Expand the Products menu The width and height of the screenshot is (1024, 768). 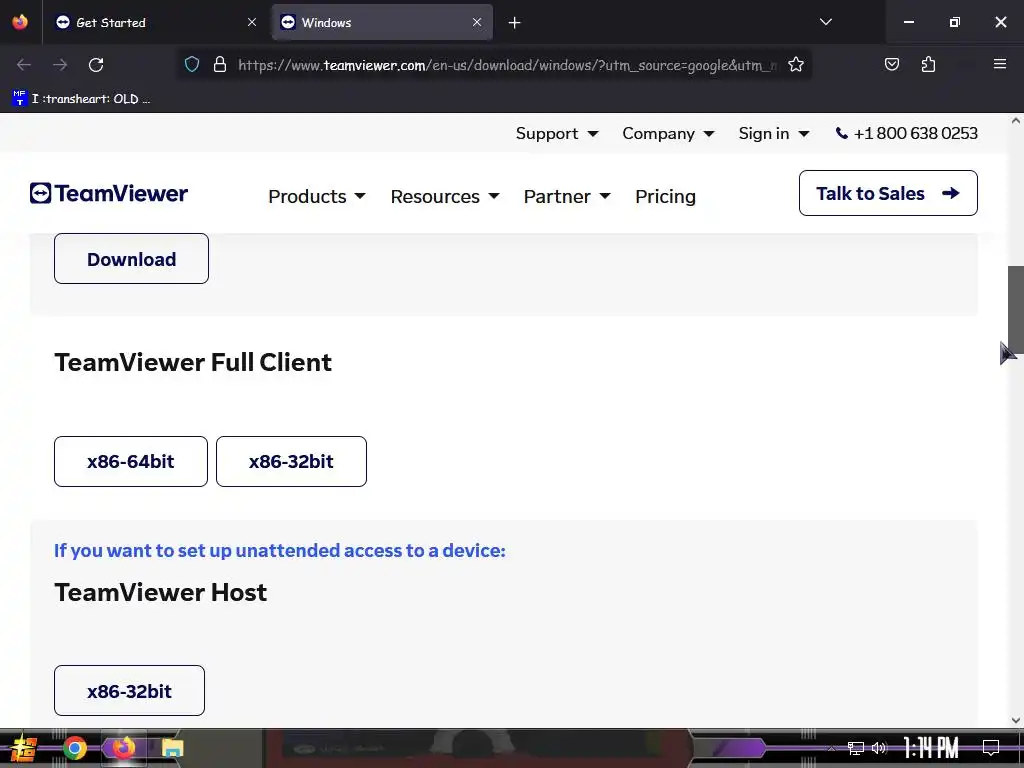pyautogui.click(x=317, y=197)
